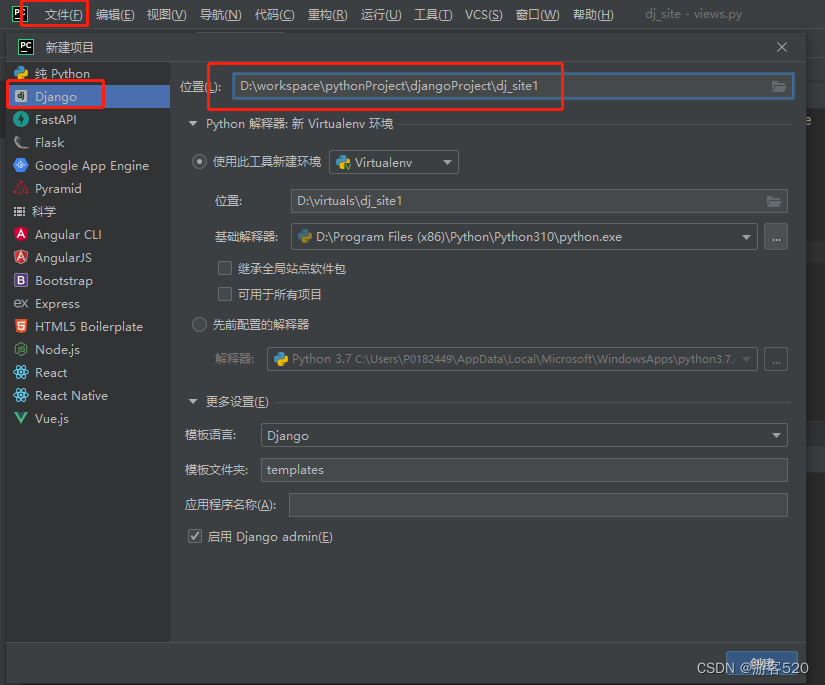Click the Vue.js V icon
The height and width of the screenshot is (685, 825).
(21, 418)
